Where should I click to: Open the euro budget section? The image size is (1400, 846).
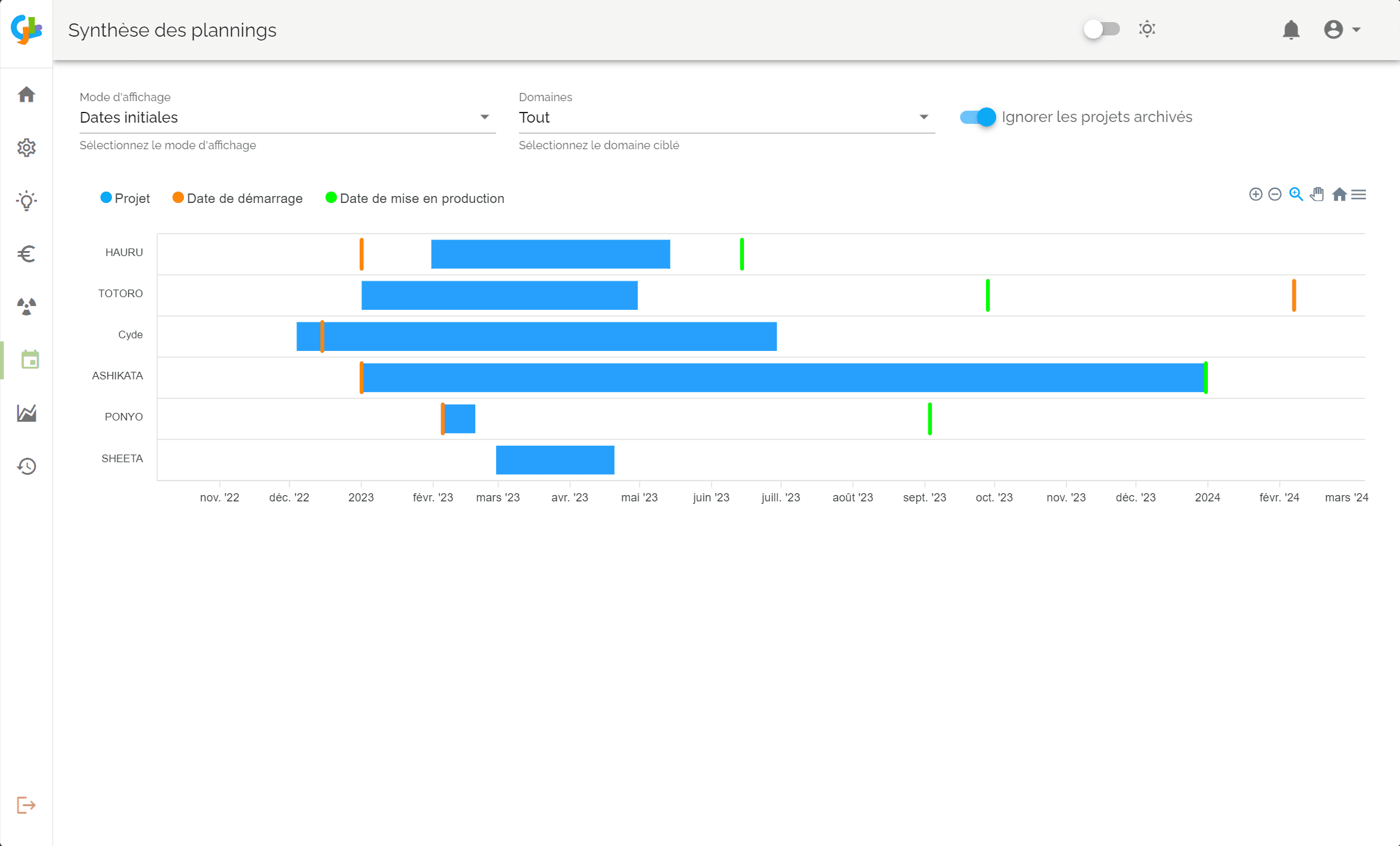coord(27,254)
